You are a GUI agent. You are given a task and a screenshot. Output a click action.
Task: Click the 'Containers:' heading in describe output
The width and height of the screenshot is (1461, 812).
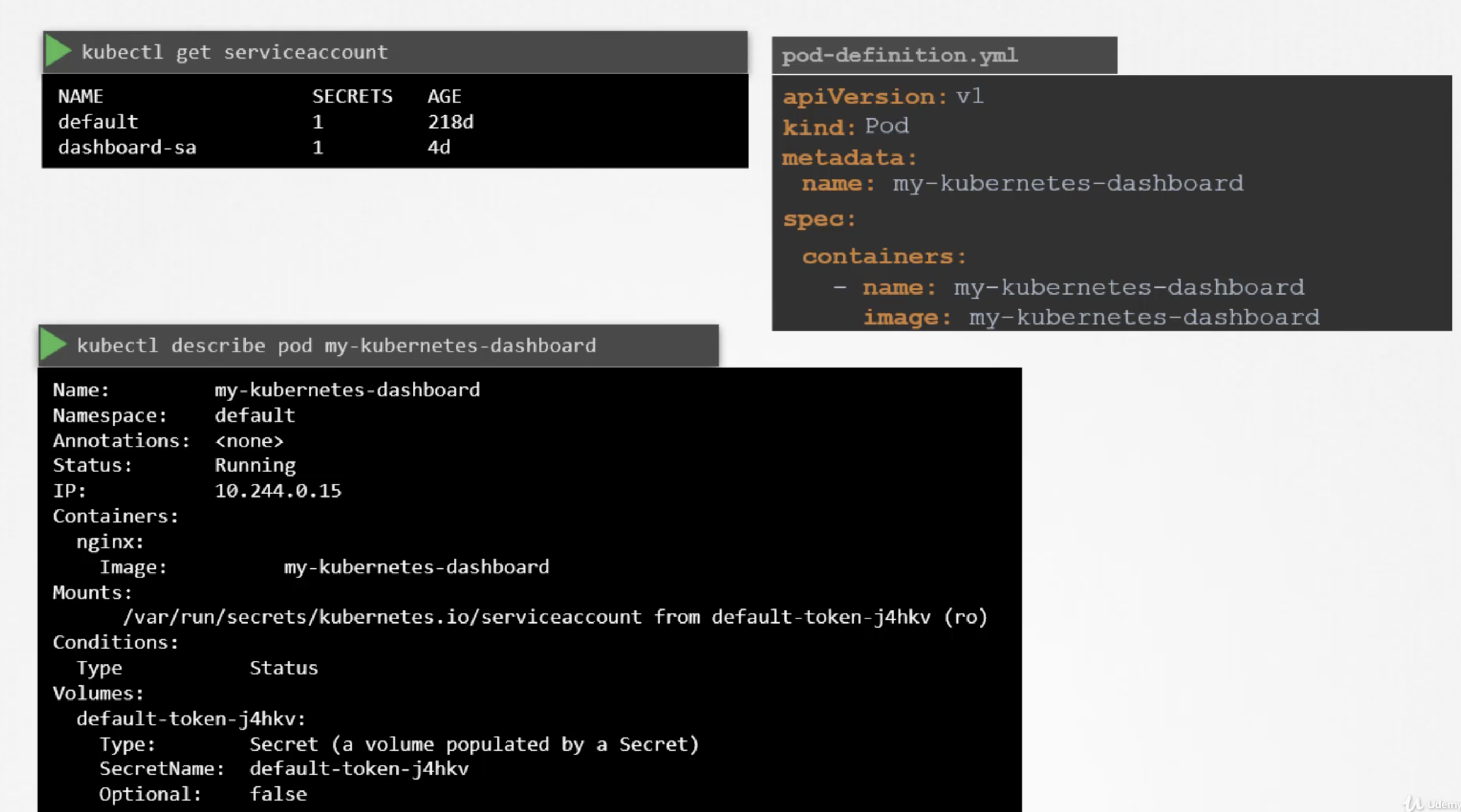(116, 516)
